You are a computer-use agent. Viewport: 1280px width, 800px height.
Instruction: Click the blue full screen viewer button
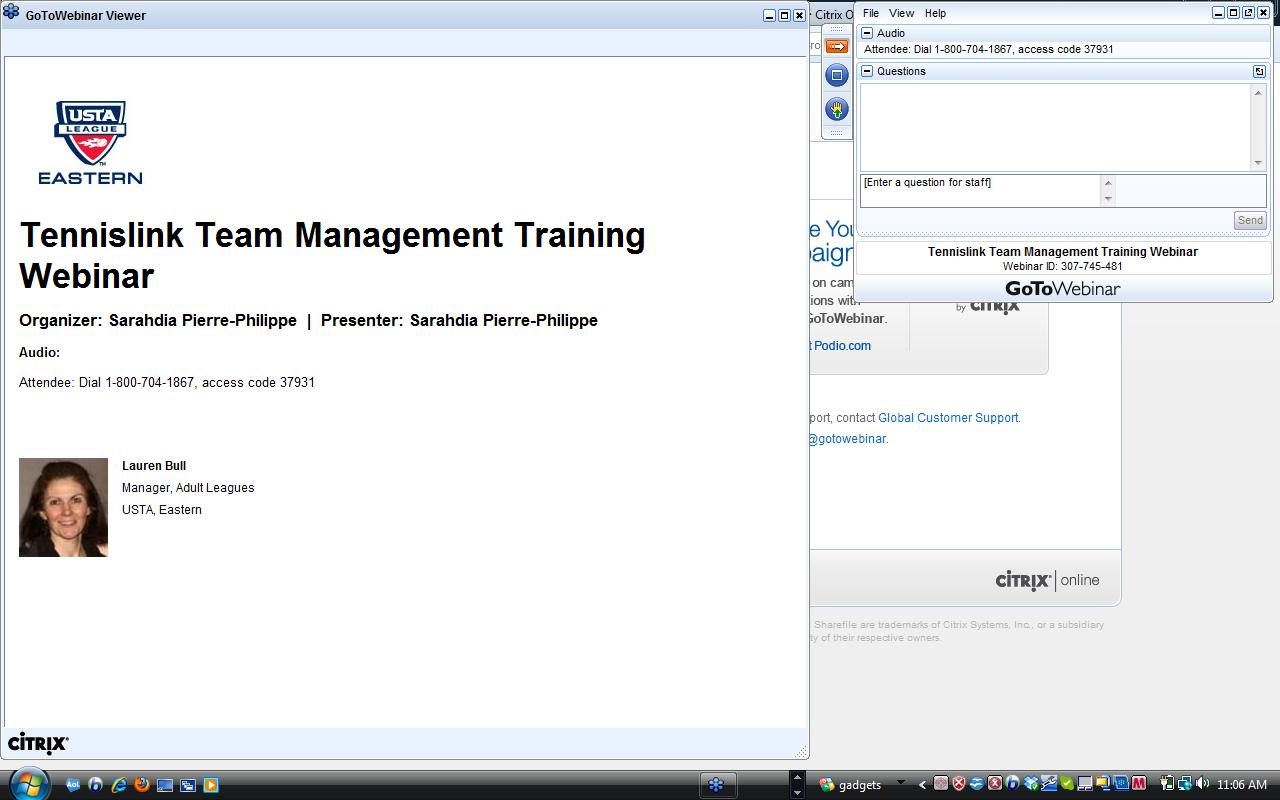click(x=837, y=75)
